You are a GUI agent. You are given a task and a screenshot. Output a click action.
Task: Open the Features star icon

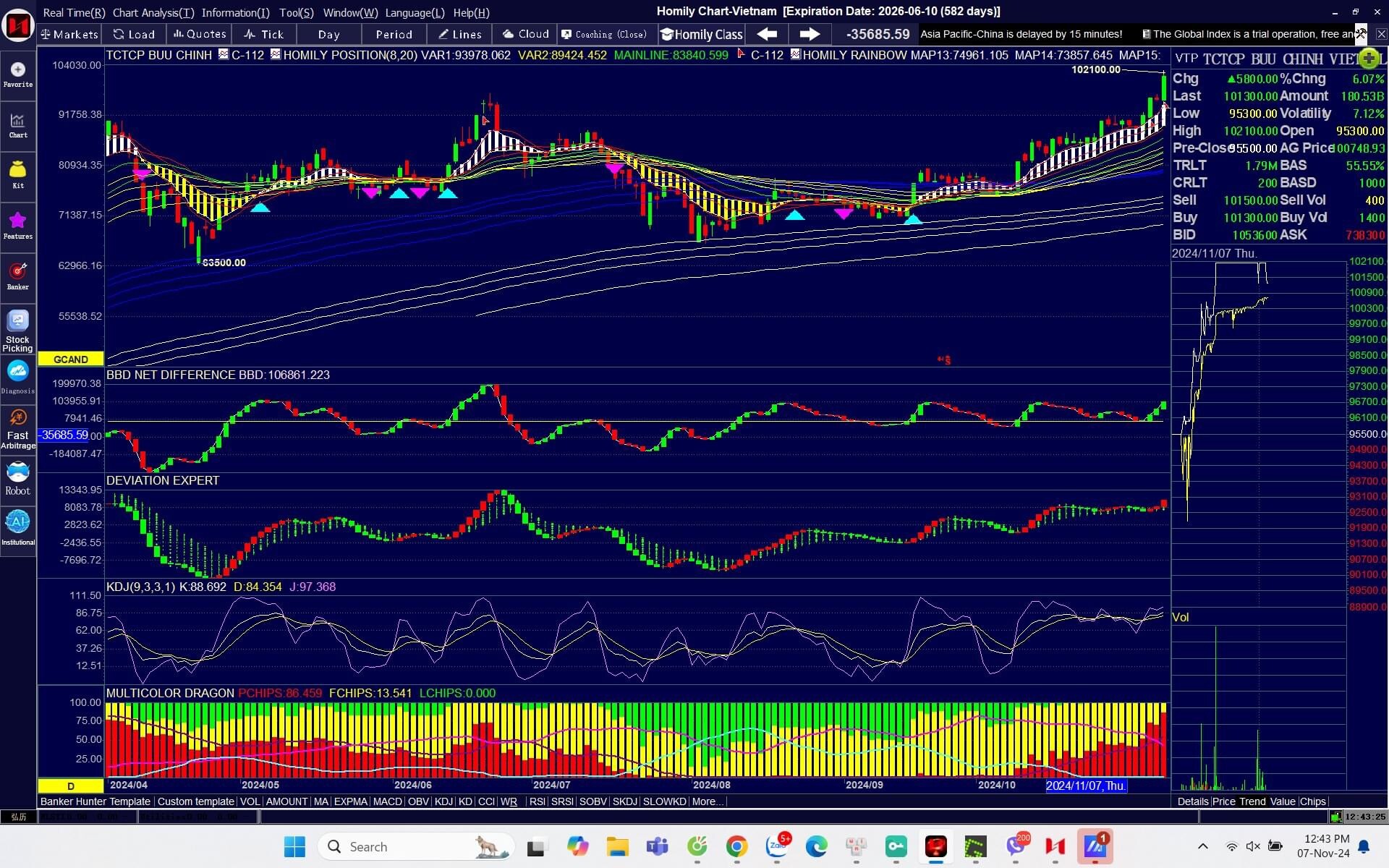[x=17, y=226]
